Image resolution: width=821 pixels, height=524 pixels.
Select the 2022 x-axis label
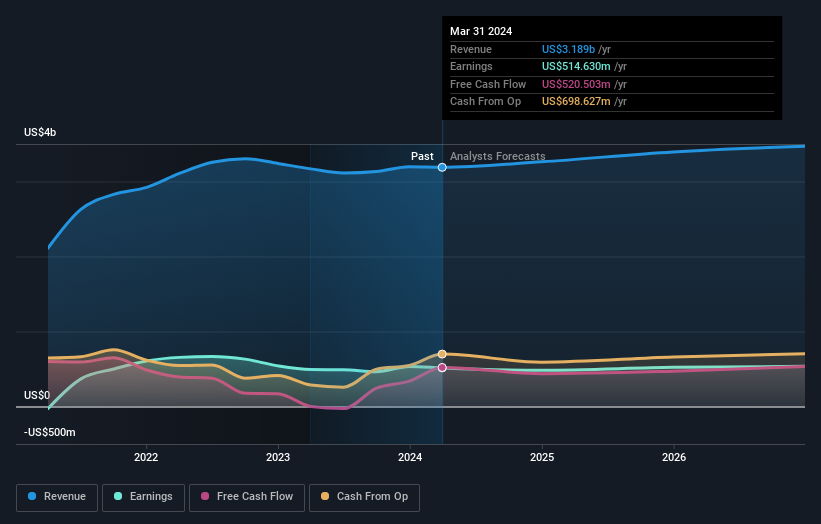[146, 457]
